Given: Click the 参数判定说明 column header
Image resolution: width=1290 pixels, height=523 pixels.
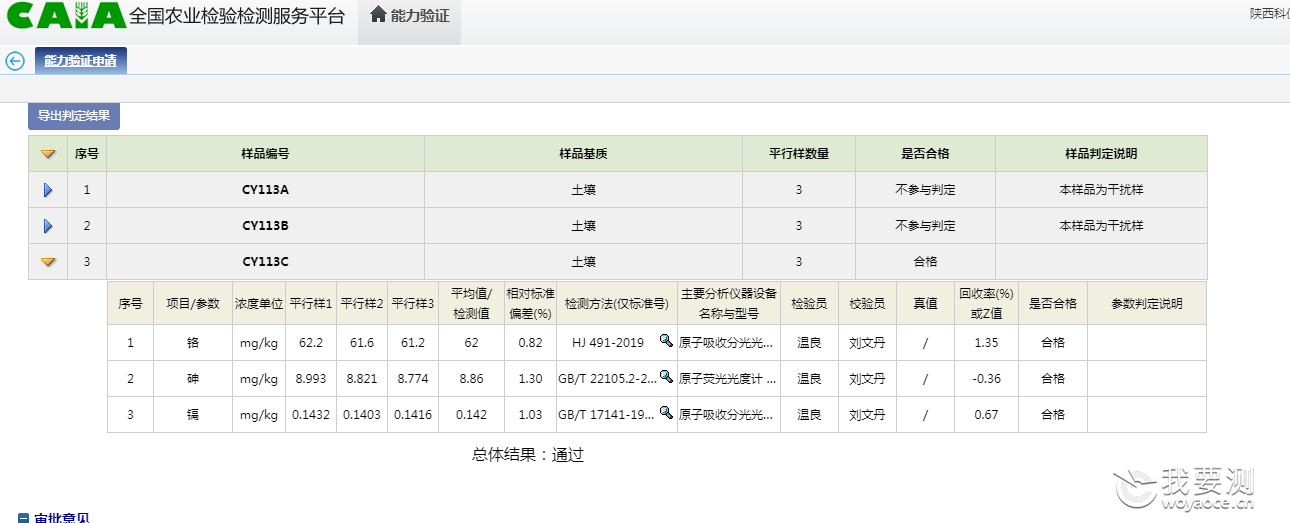Looking at the screenshot, I should pos(1146,304).
